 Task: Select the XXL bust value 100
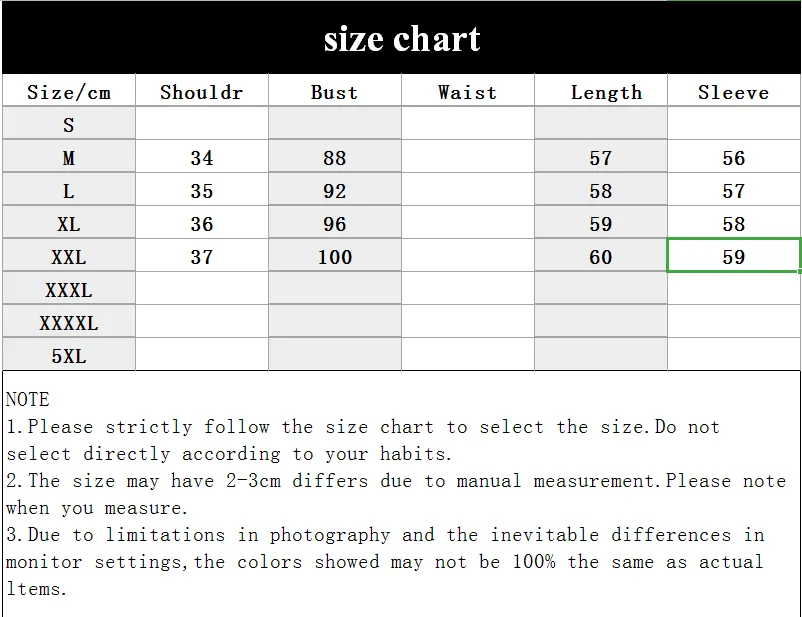(x=335, y=255)
